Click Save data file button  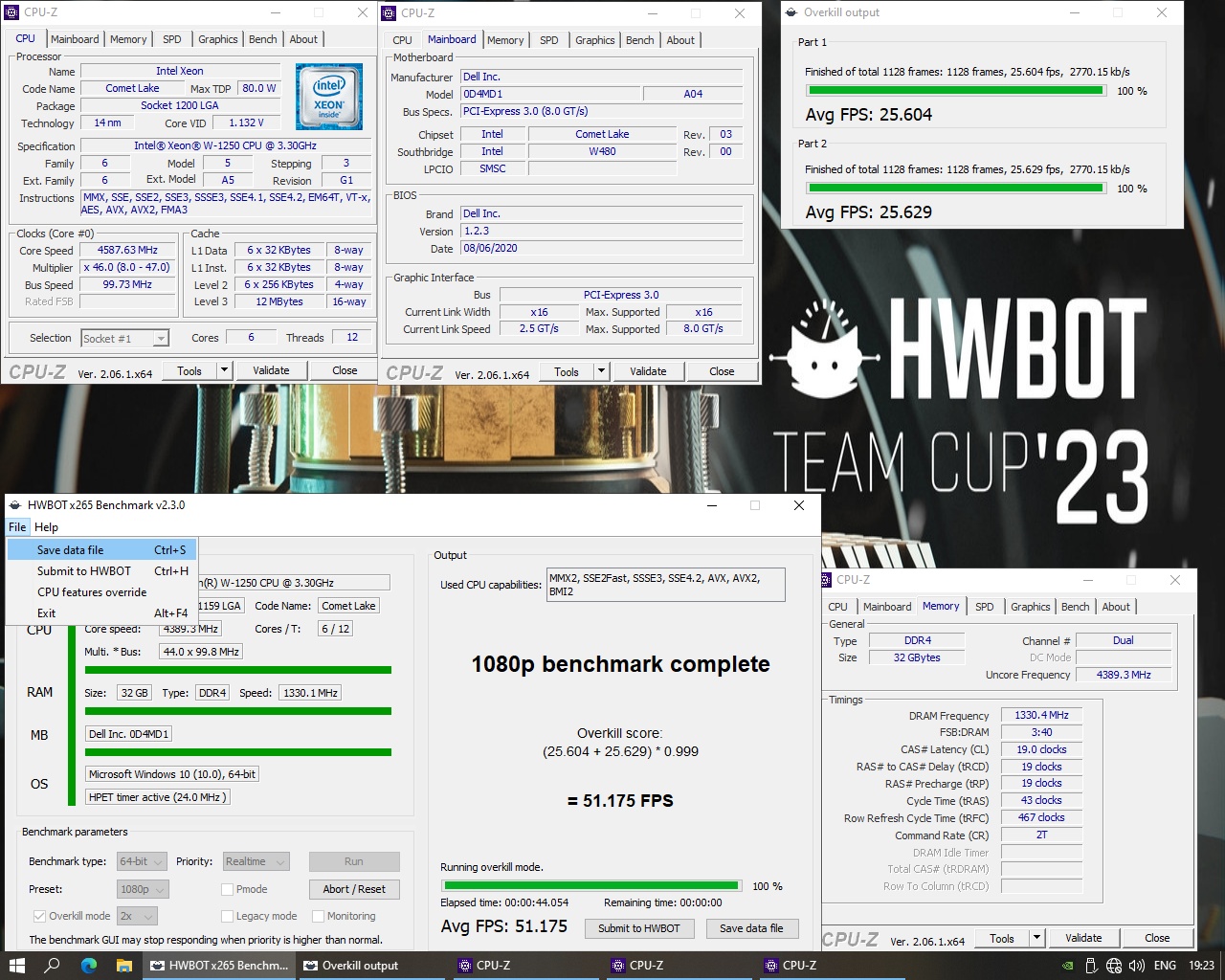(751, 928)
